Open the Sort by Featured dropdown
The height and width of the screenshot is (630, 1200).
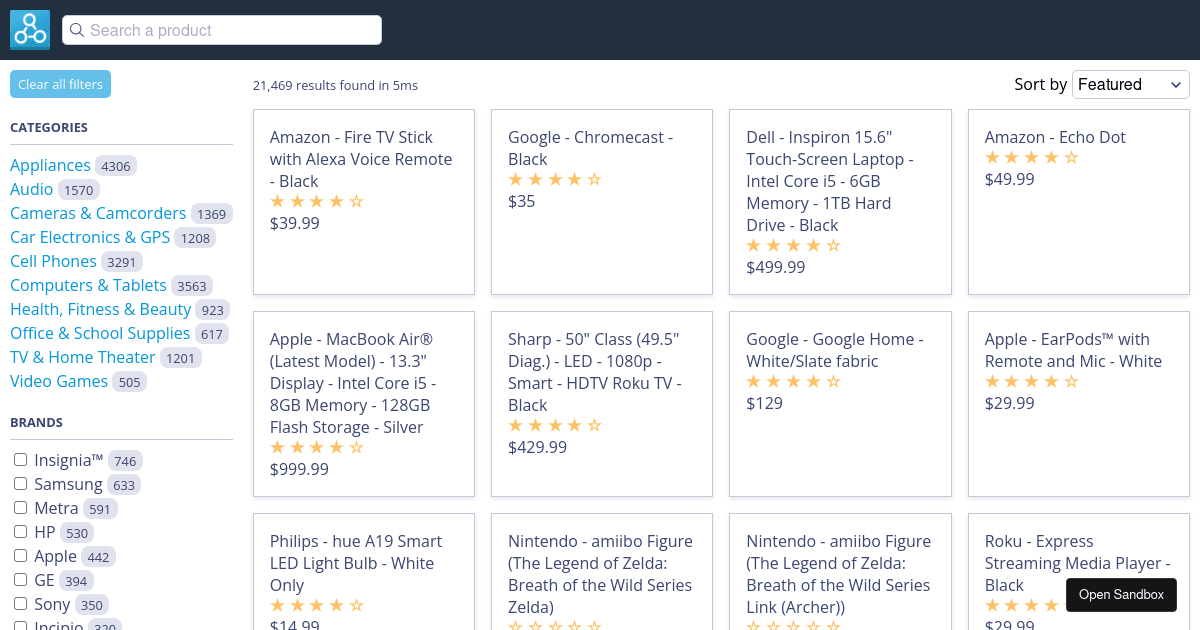(x=1130, y=84)
